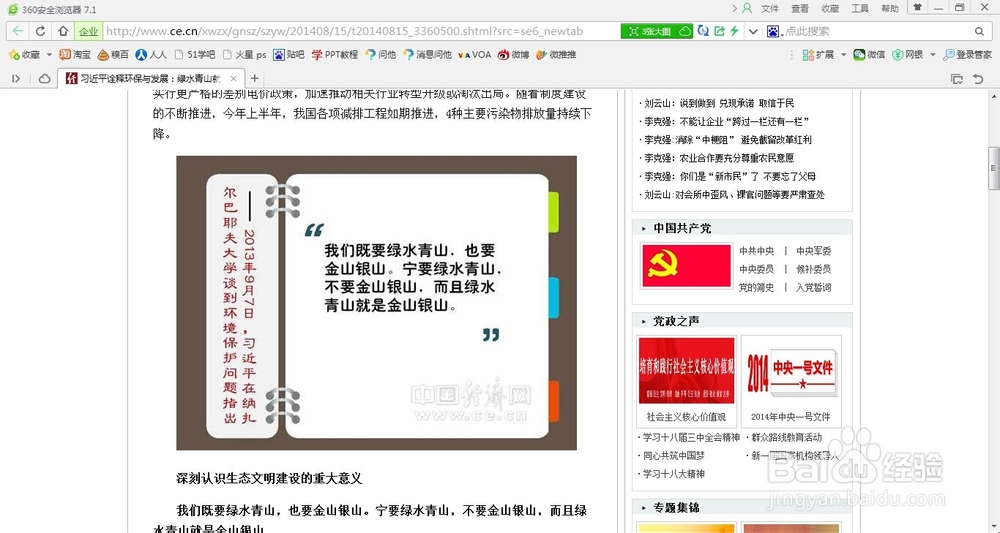
Task: Click the page vertical scrollbar thumb
Action: coord(993,168)
